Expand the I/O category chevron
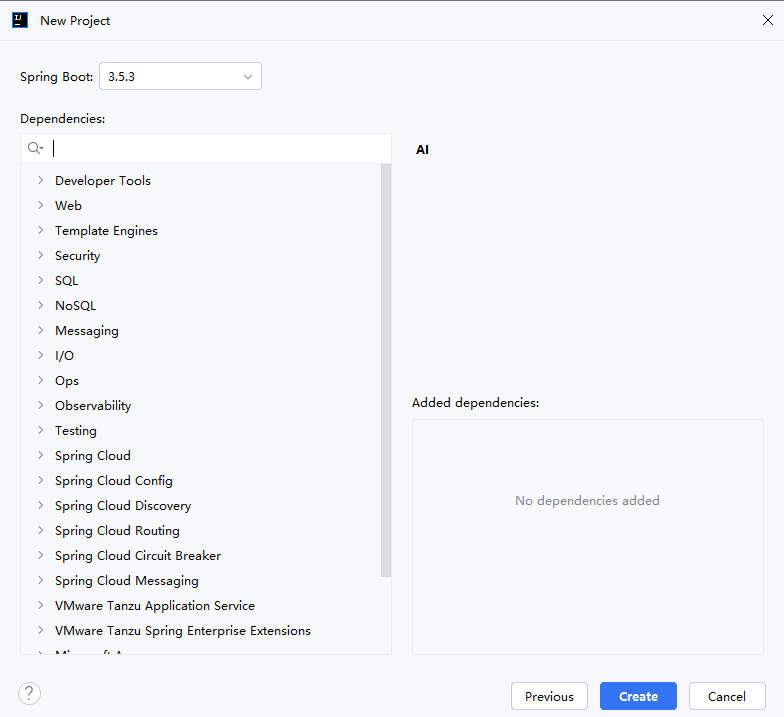The image size is (784, 717). [40, 355]
